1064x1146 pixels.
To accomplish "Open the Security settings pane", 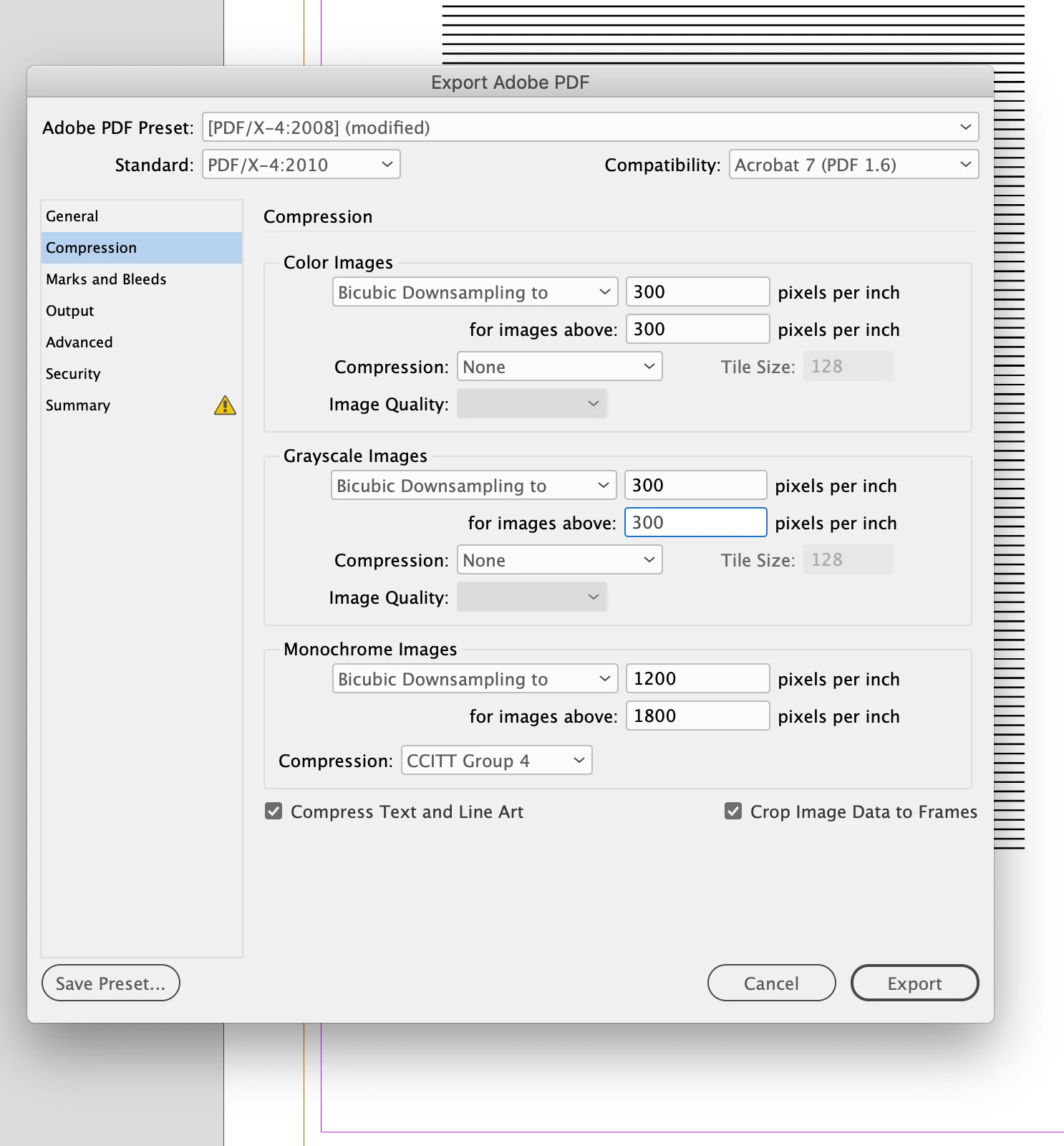I will click(x=142, y=374).
